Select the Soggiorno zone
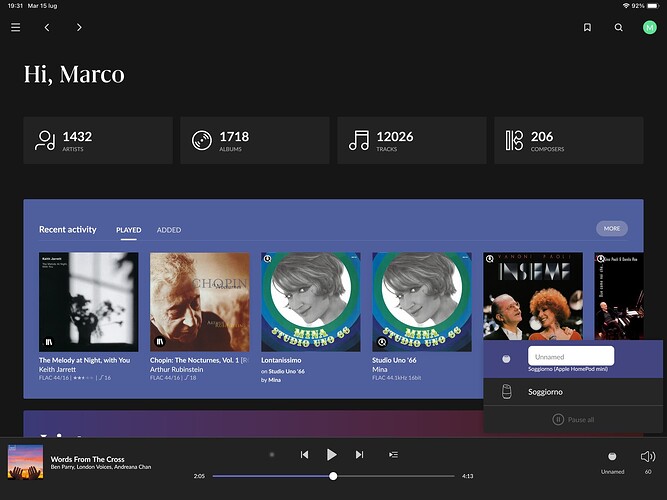 [x=573, y=392]
